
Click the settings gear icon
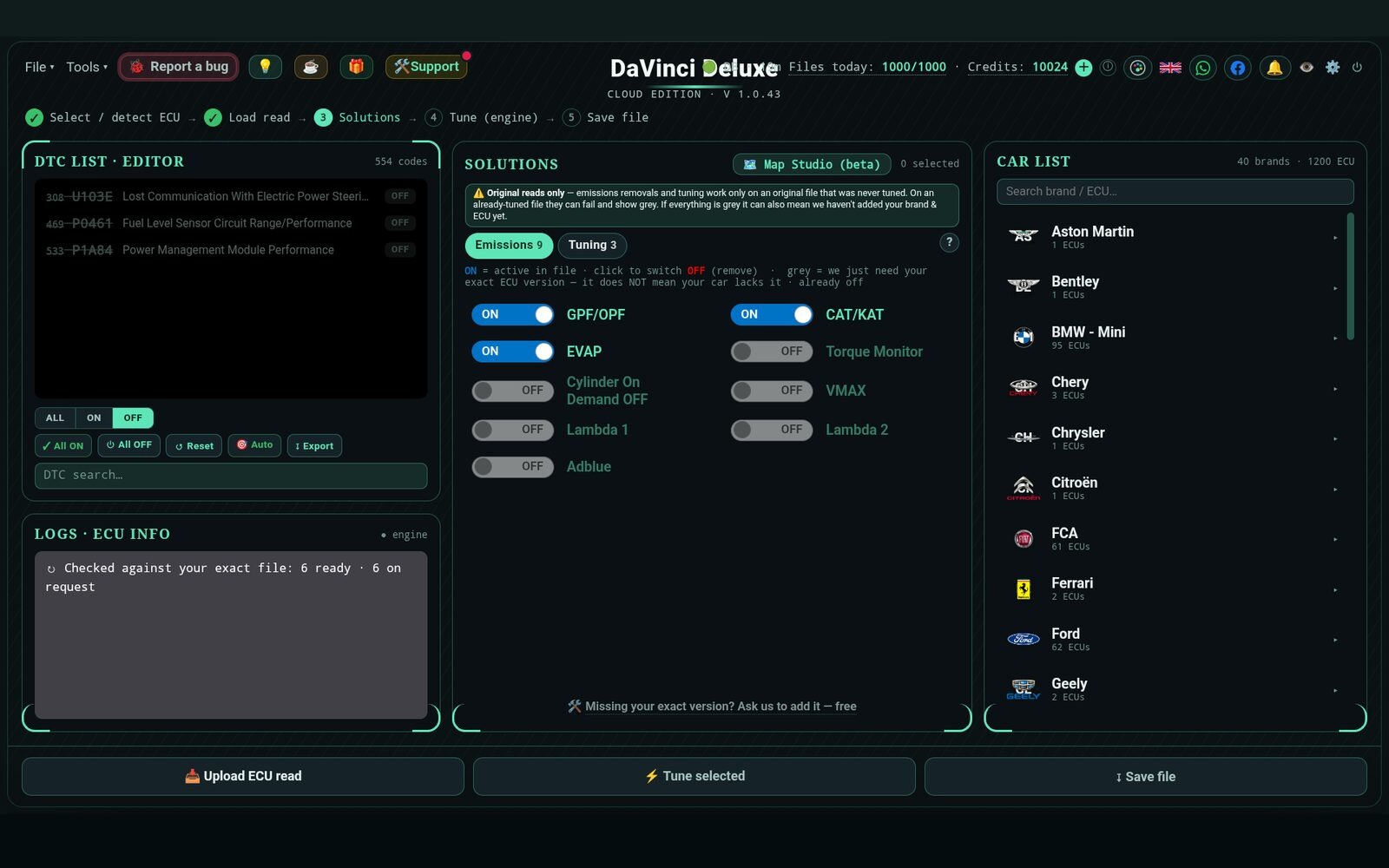click(1333, 67)
